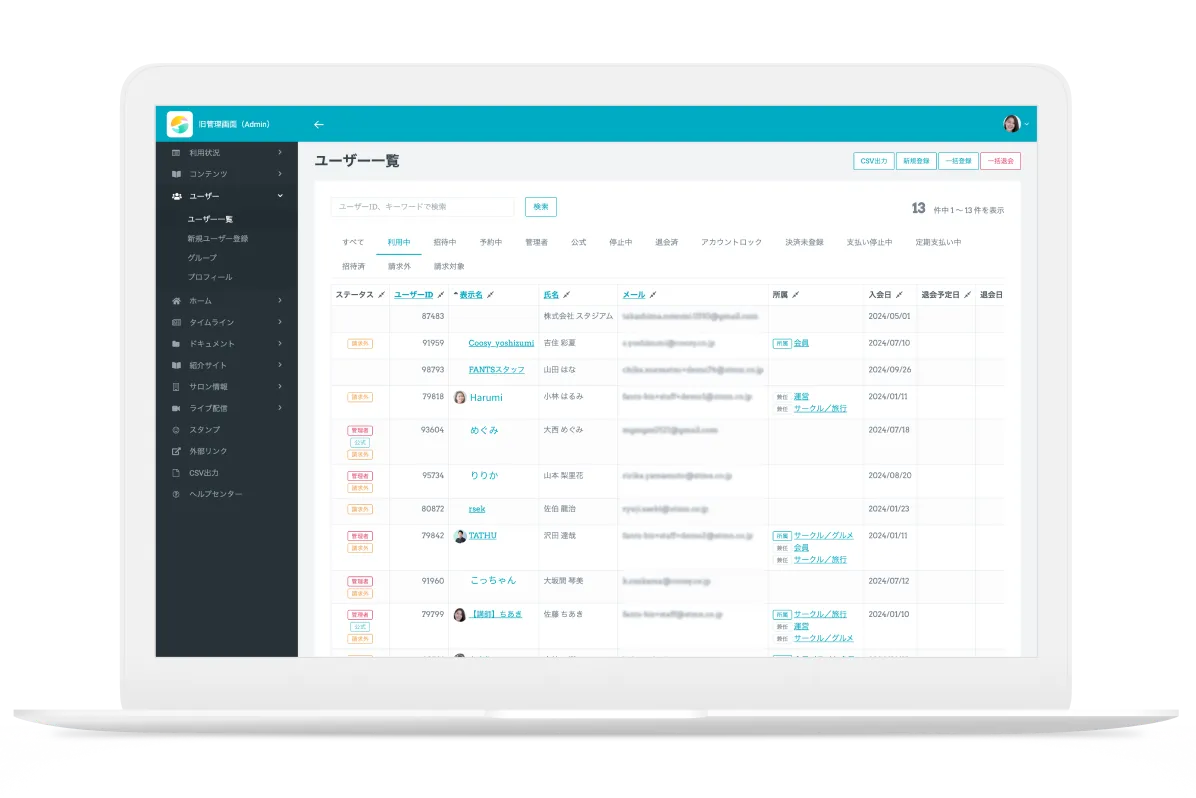
Task: Click the app logo in the header
Action: (x=180, y=124)
